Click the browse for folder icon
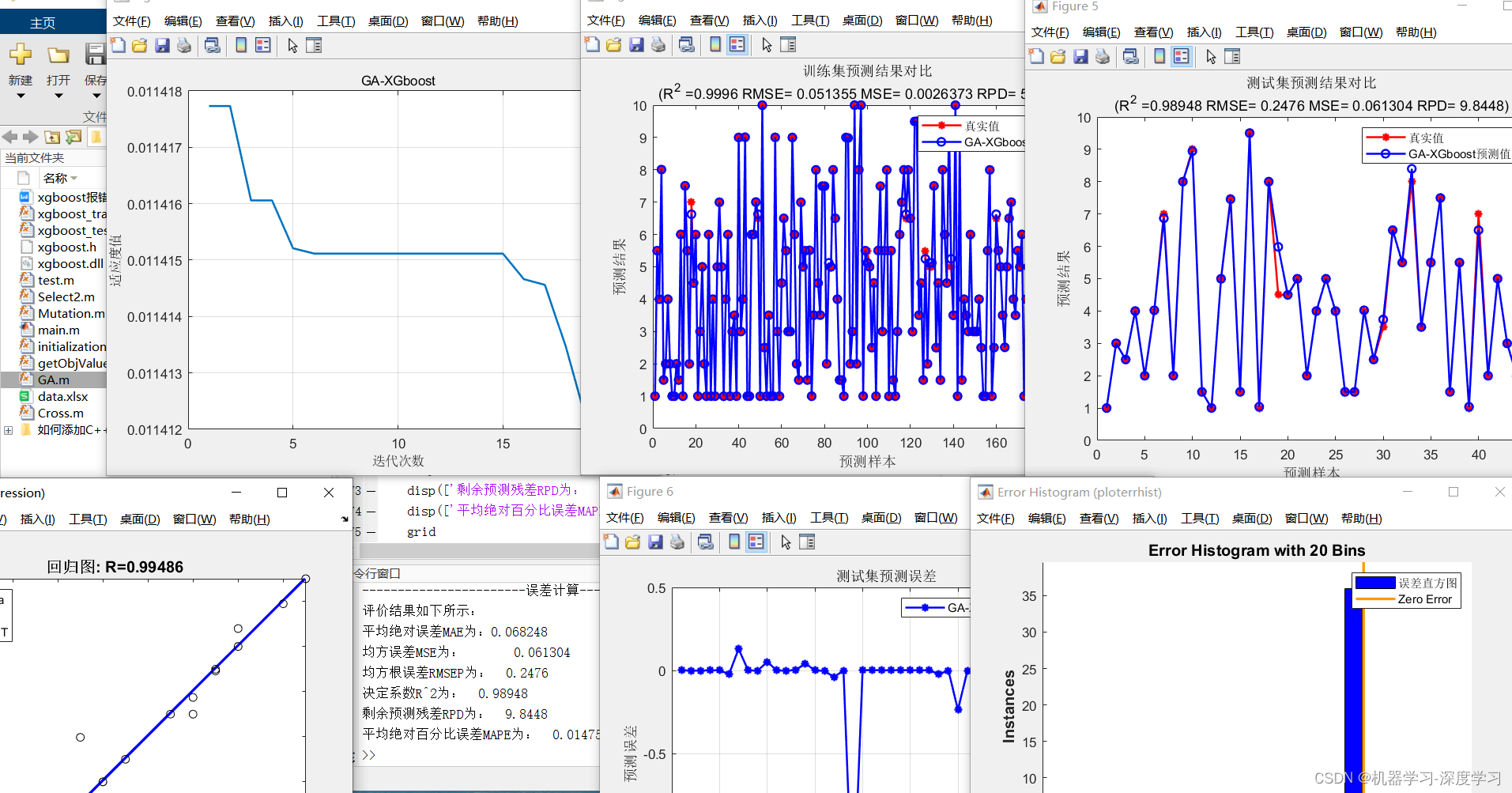The width and height of the screenshot is (1512, 793). click(x=74, y=137)
